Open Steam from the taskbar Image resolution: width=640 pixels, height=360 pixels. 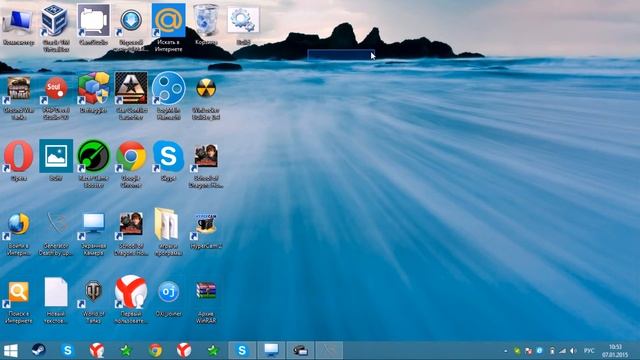[x=39, y=350]
